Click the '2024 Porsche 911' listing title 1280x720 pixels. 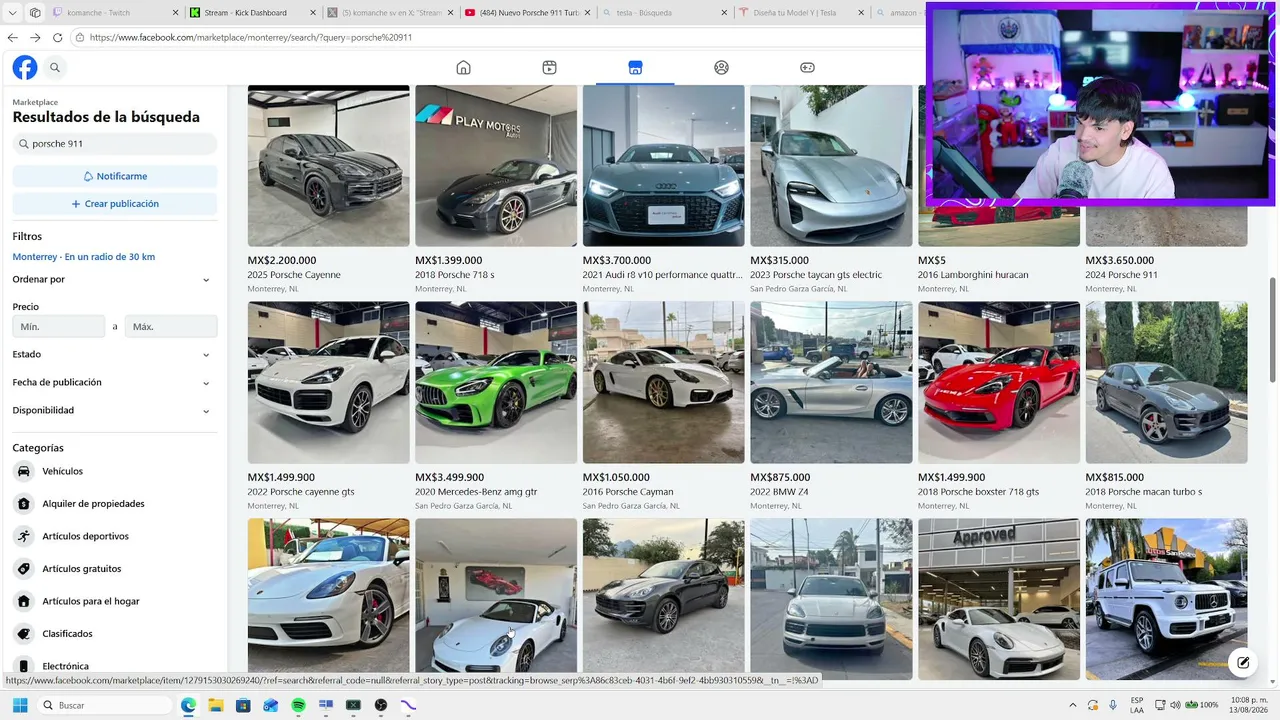[1121, 275]
